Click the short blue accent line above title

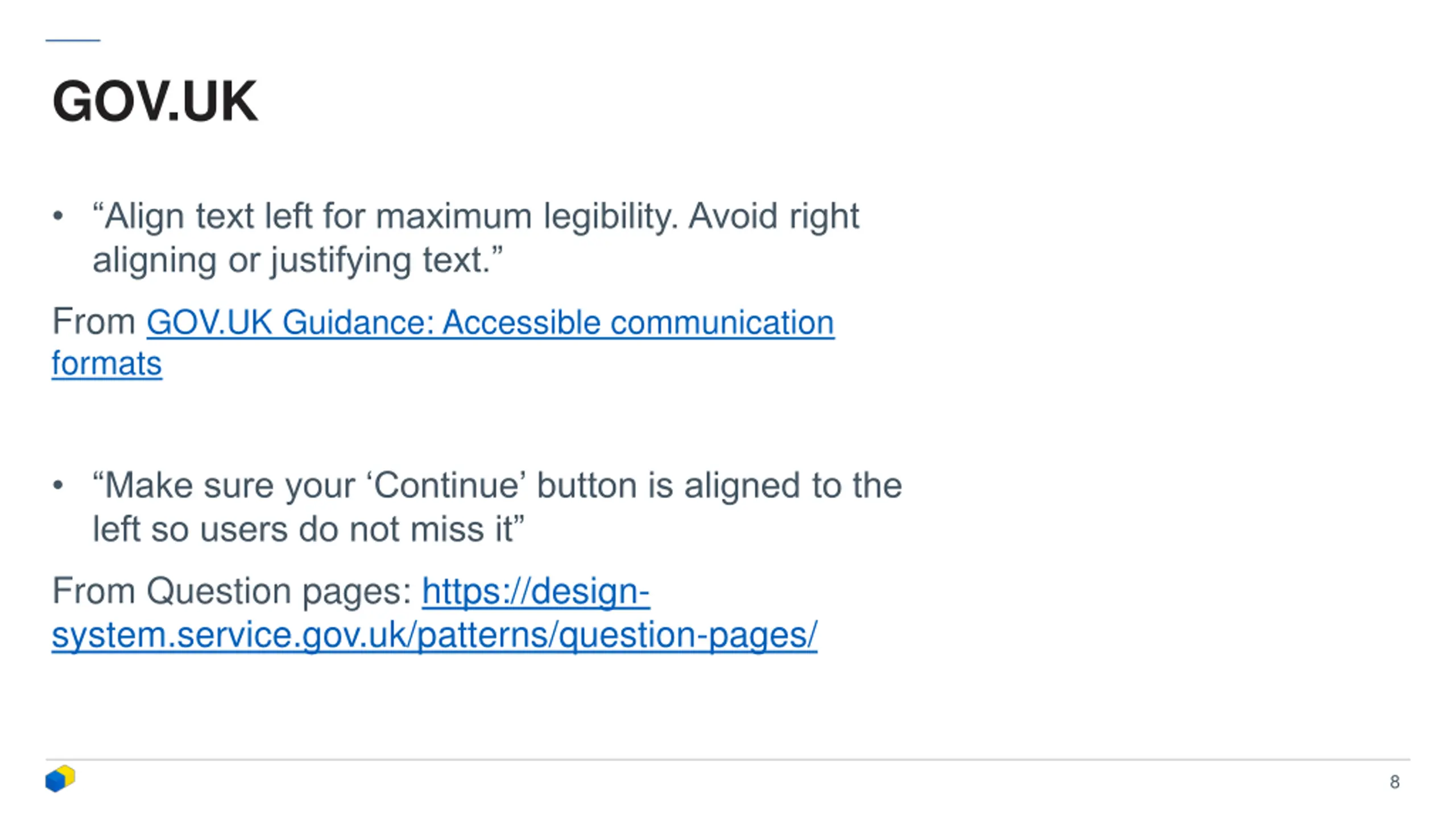click(73, 40)
